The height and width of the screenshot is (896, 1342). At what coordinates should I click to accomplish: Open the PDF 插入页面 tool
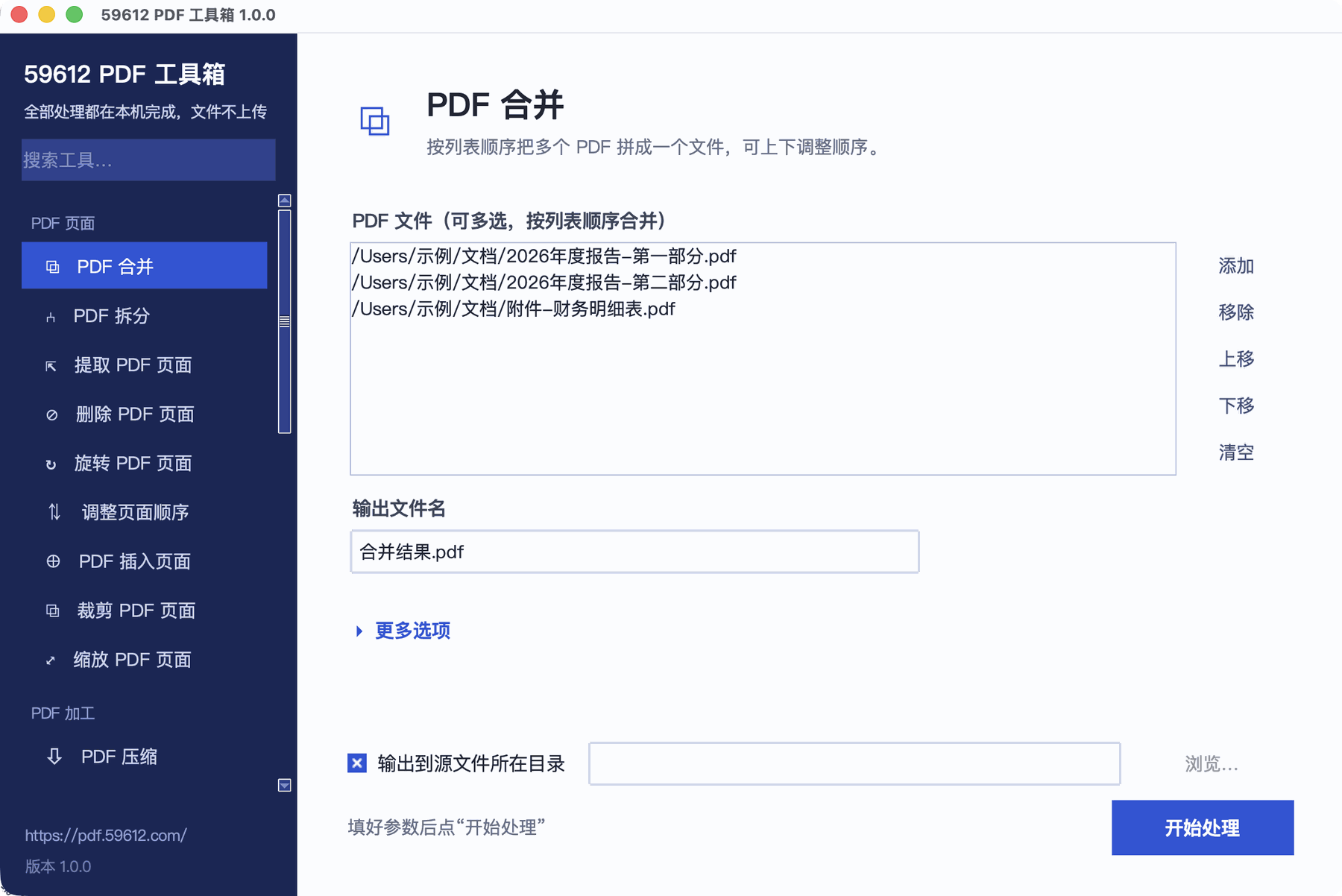pyautogui.click(x=145, y=561)
